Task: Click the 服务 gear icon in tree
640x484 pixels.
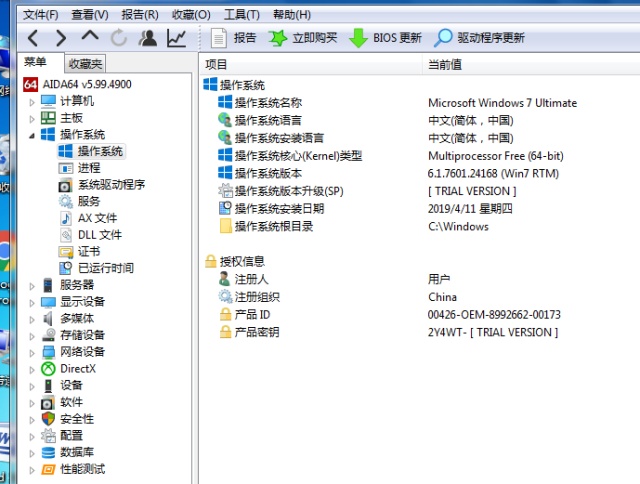Action: point(65,201)
